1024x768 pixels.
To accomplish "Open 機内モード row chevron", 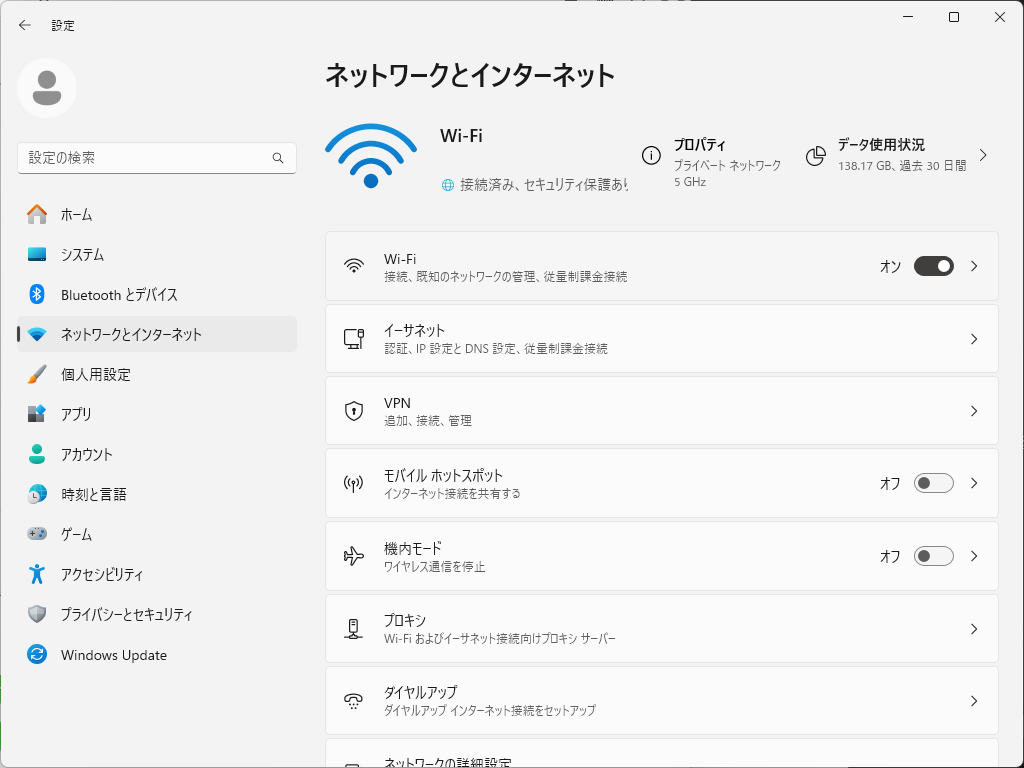I will click(974, 556).
